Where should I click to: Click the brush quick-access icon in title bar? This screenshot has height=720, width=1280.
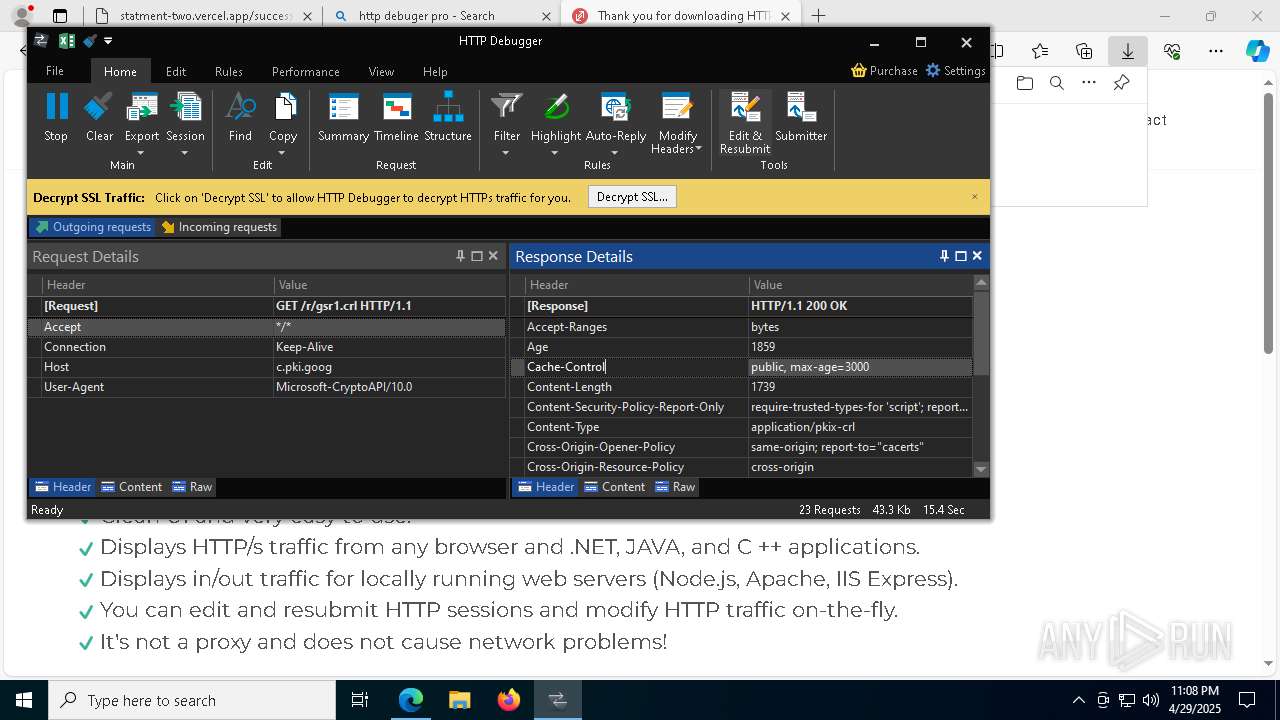90,41
